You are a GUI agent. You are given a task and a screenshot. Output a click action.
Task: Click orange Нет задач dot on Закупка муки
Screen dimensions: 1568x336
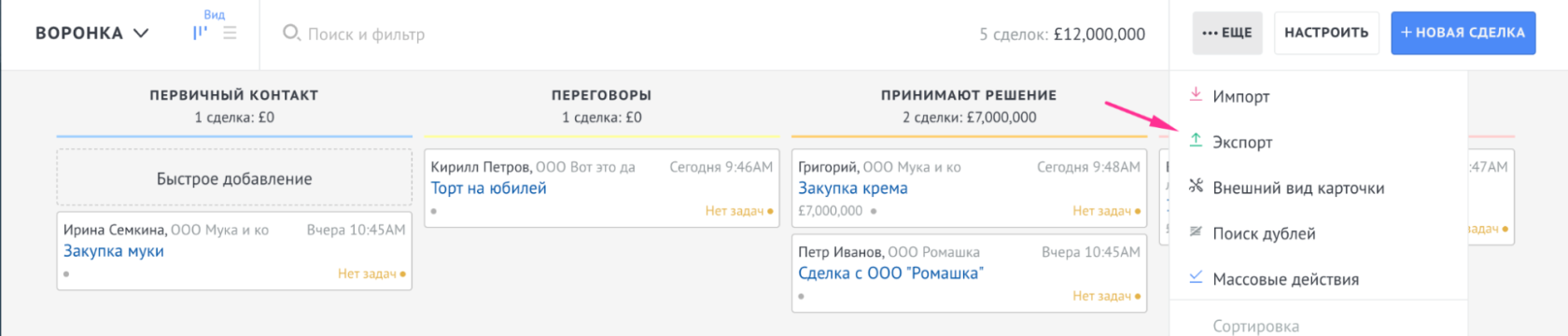coord(402,274)
